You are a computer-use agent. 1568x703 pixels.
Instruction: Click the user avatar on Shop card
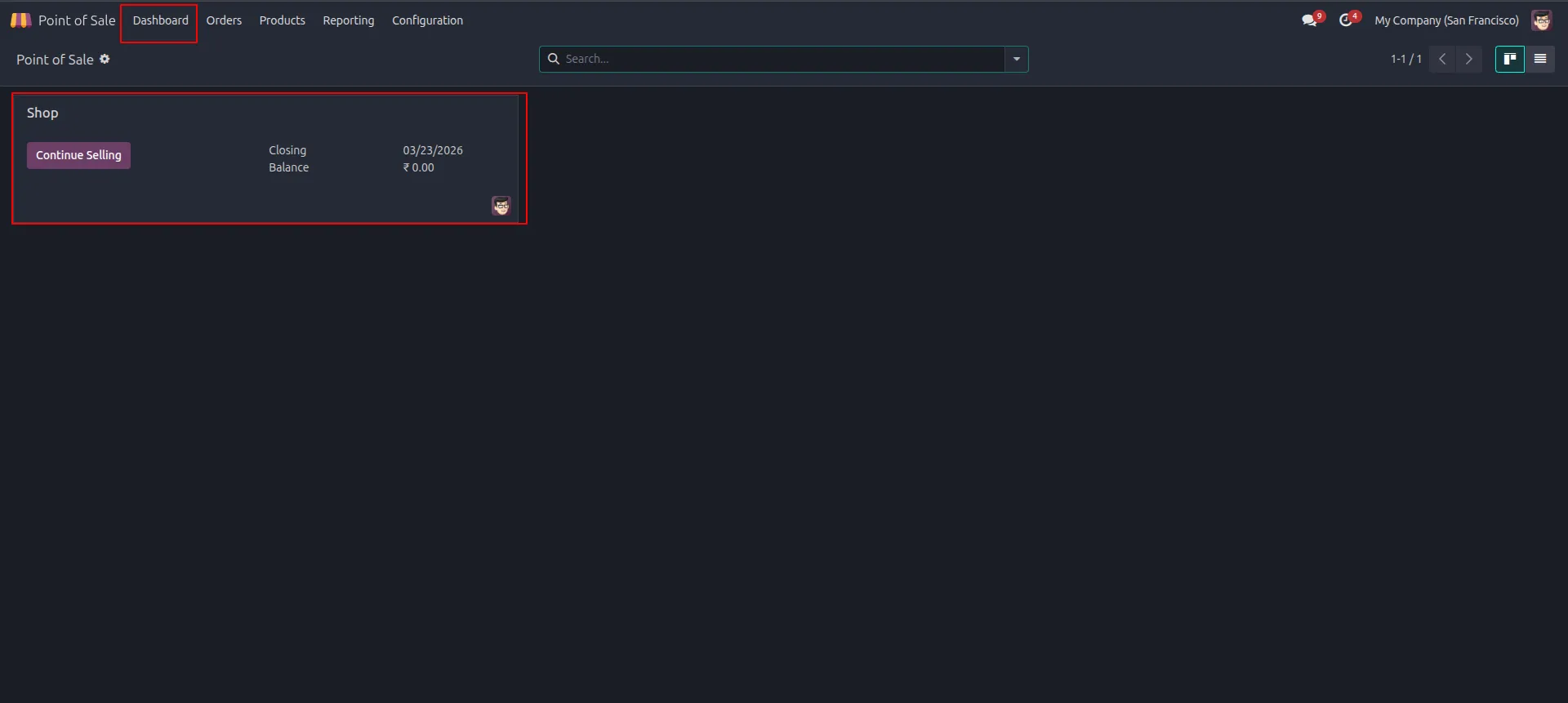point(501,206)
